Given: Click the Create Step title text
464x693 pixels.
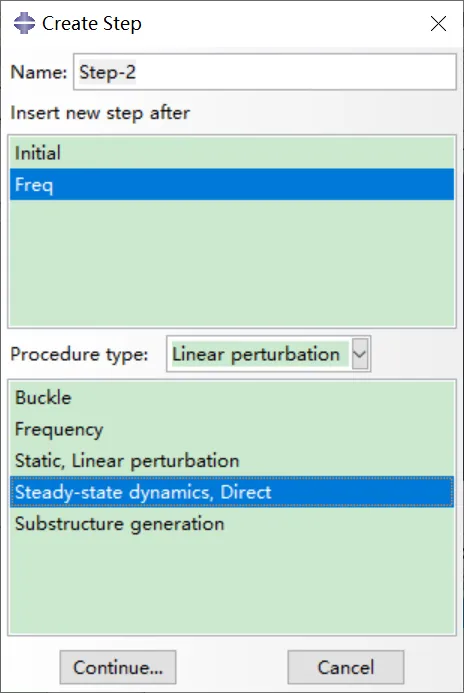Looking at the screenshot, I should click(x=92, y=23).
